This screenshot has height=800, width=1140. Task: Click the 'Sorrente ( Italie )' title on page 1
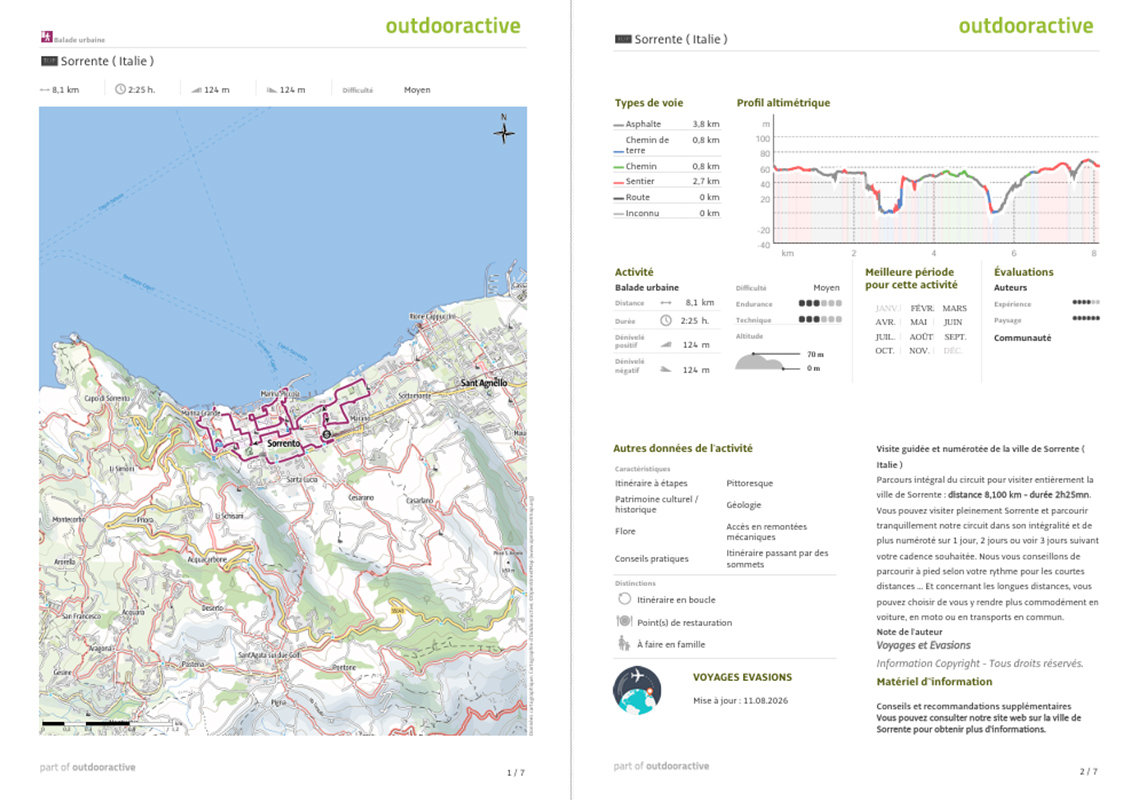107,61
